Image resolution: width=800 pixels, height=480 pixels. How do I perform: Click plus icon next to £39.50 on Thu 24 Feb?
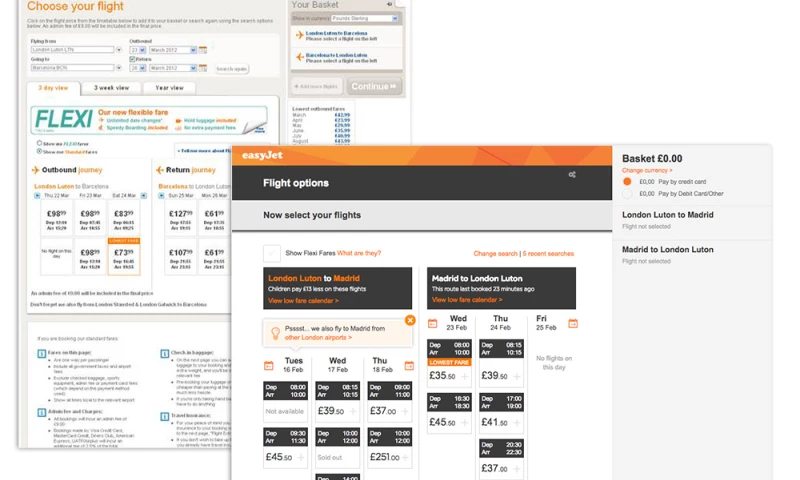pyautogui.click(x=517, y=376)
